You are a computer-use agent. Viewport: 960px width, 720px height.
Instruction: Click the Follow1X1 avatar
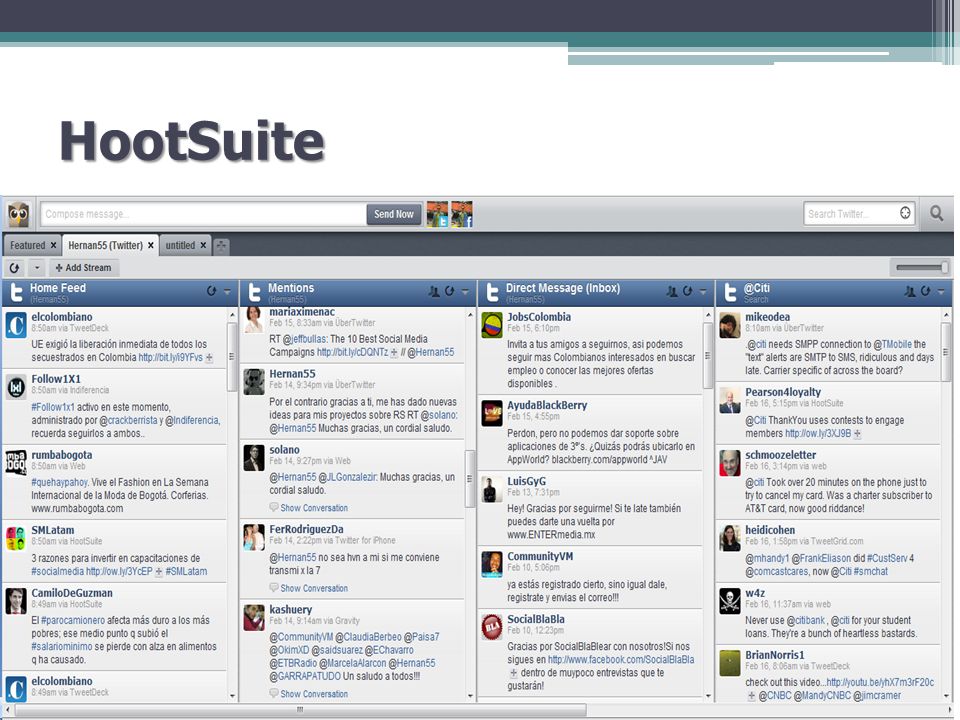(16, 387)
